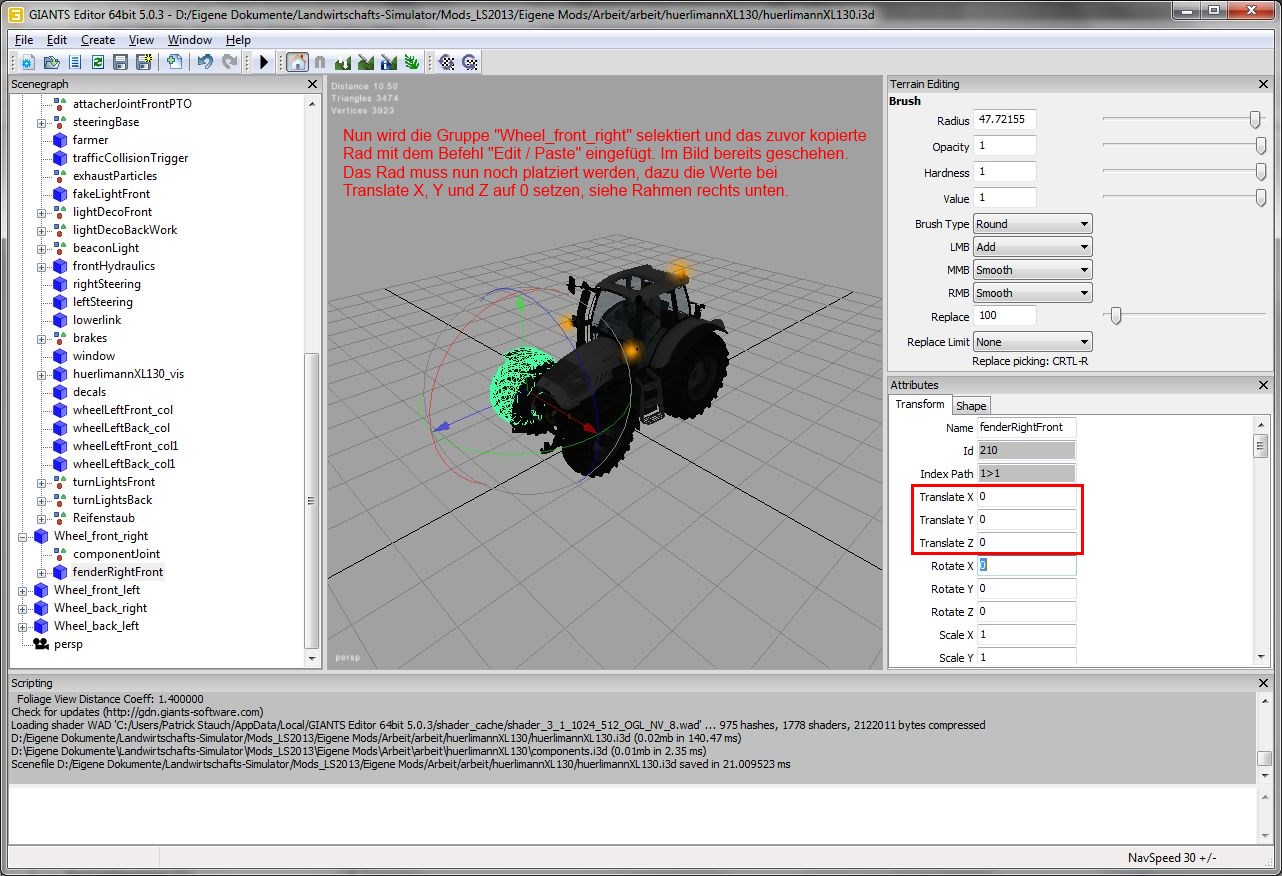
Task: Click the foliage paint mode icon
Action: coord(412,62)
